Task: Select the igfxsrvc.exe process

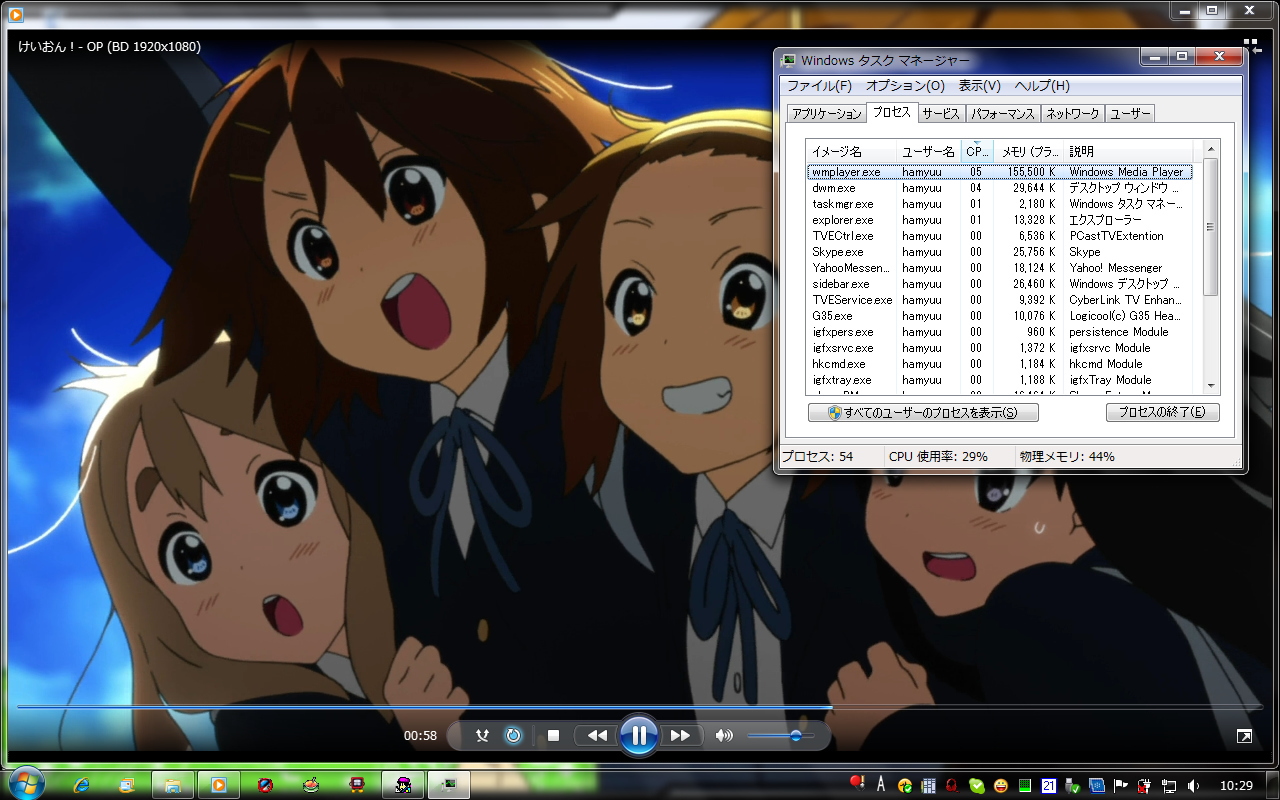Action: tap(1000, 348)
